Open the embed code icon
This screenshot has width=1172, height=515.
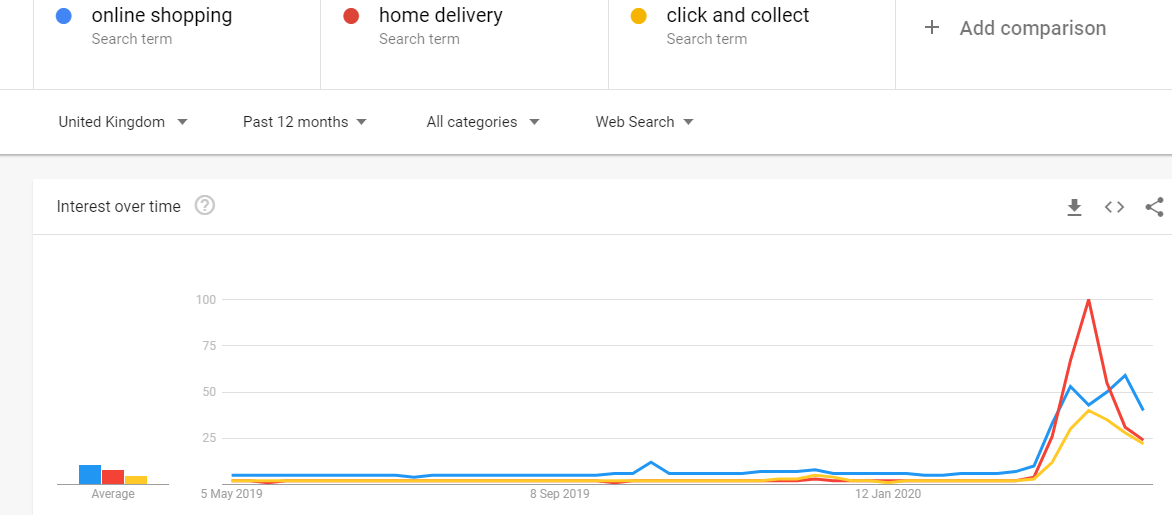1114,207
